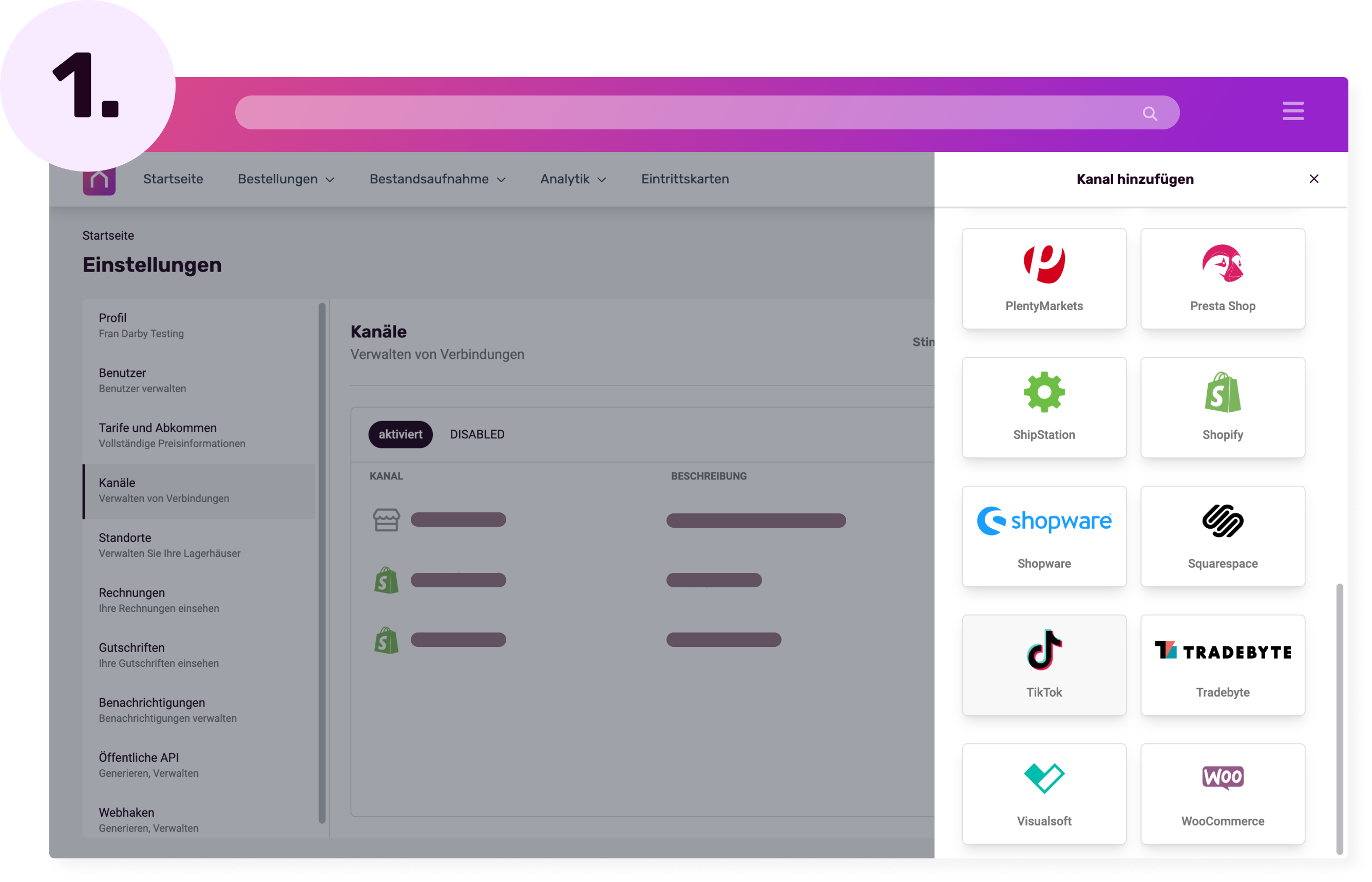Click the Startseite breadcrumb link
The width and height of the screenshot is (1372, 882).
108,236
